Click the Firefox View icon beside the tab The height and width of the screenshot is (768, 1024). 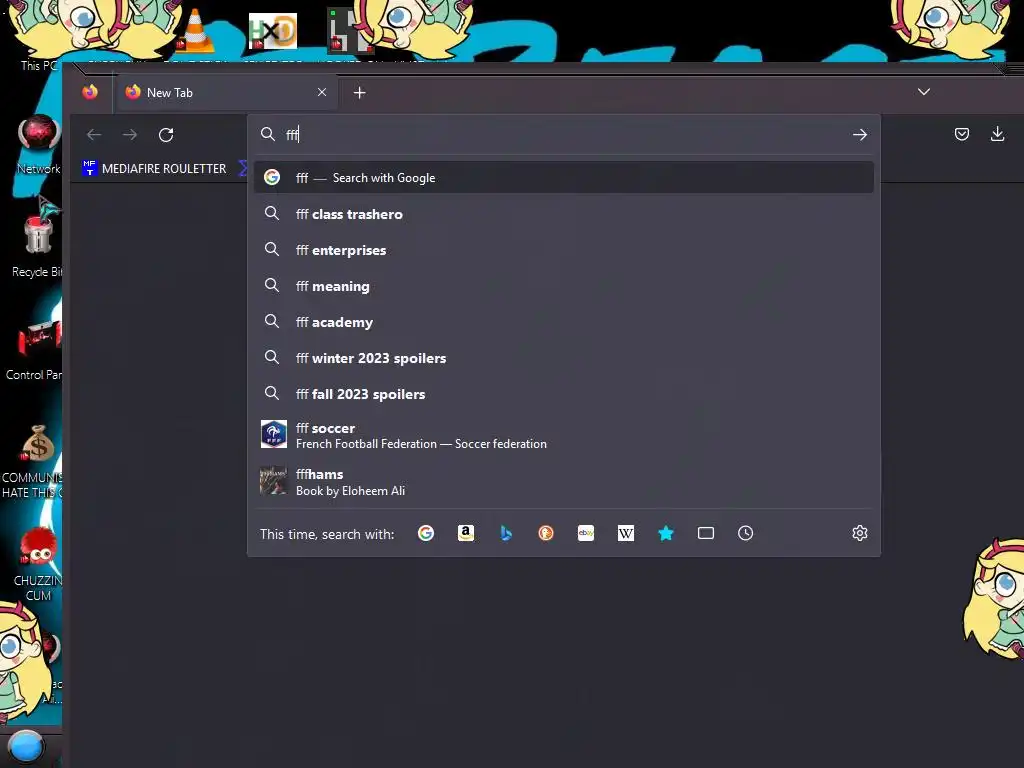pos(90,92)
